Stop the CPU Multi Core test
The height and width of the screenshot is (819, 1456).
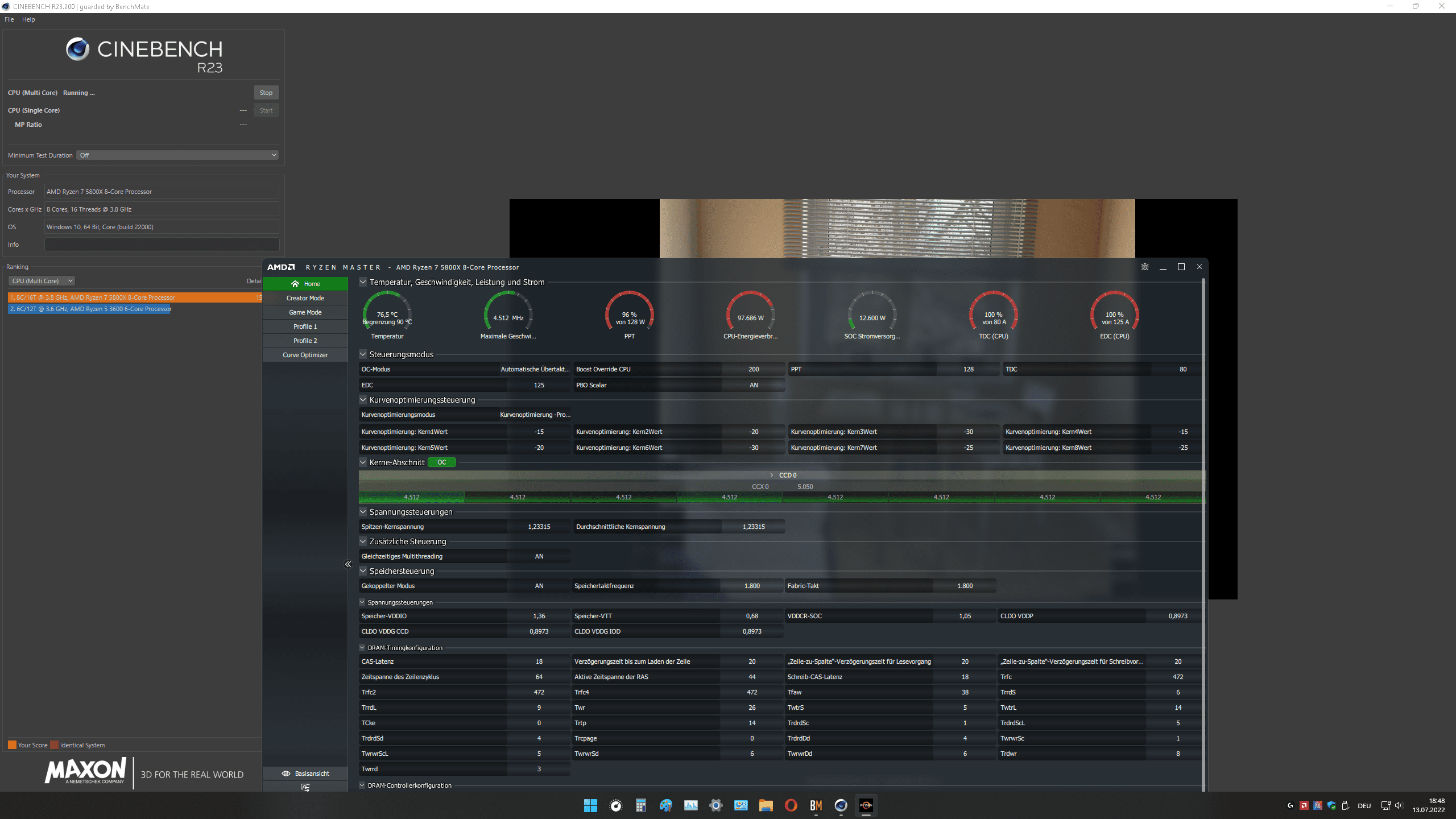tap(266, 93)
